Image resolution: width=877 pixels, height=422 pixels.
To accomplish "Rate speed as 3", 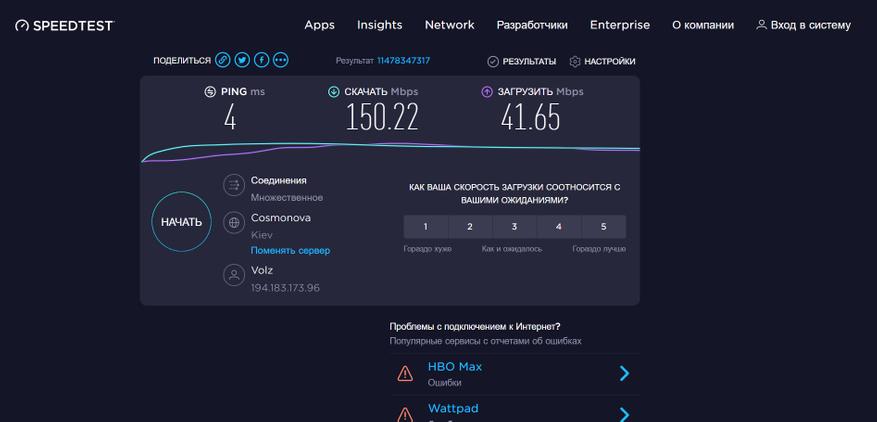I will pos(515,227).
